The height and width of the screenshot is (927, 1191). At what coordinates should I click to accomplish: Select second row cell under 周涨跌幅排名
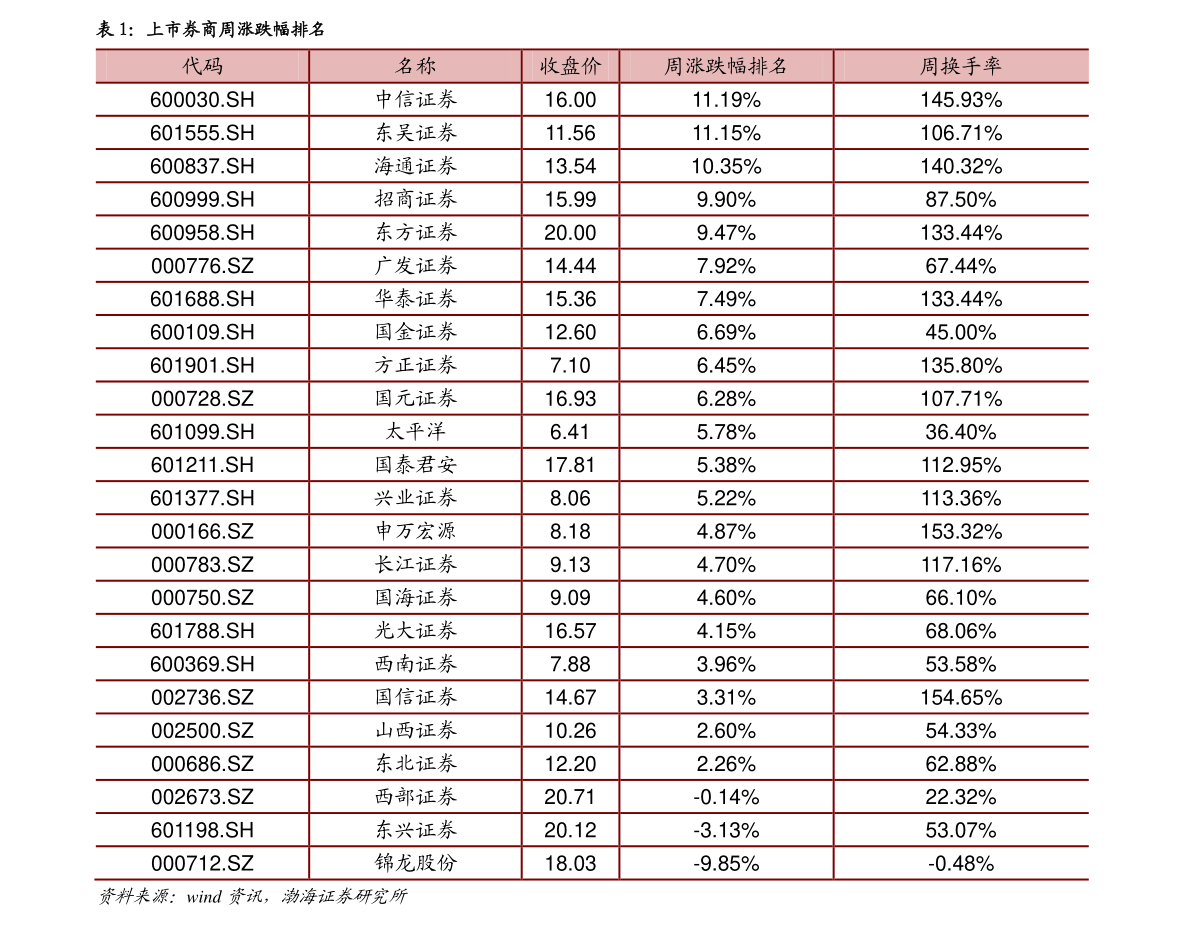point(726,132)
